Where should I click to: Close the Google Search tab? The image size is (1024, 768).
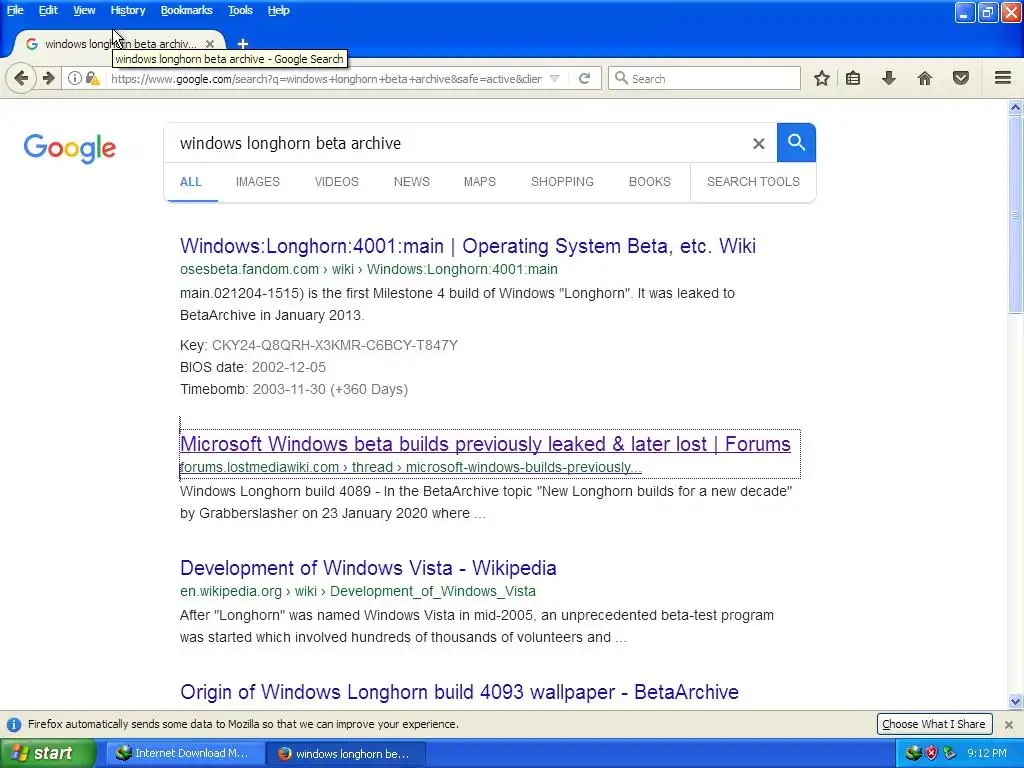tap(210, 44)
